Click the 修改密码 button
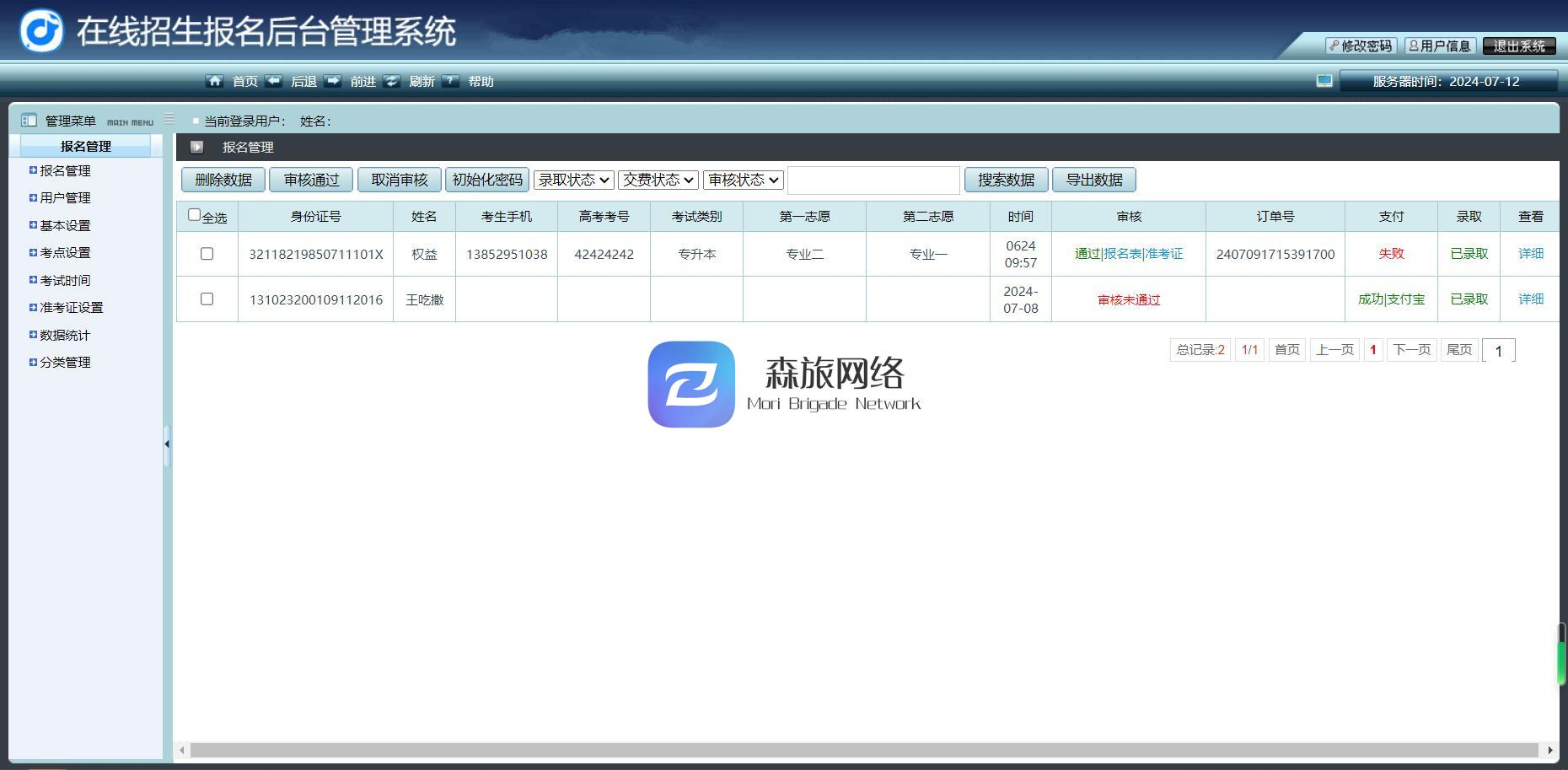The image size is (1568, 770). click(1361, 46)
